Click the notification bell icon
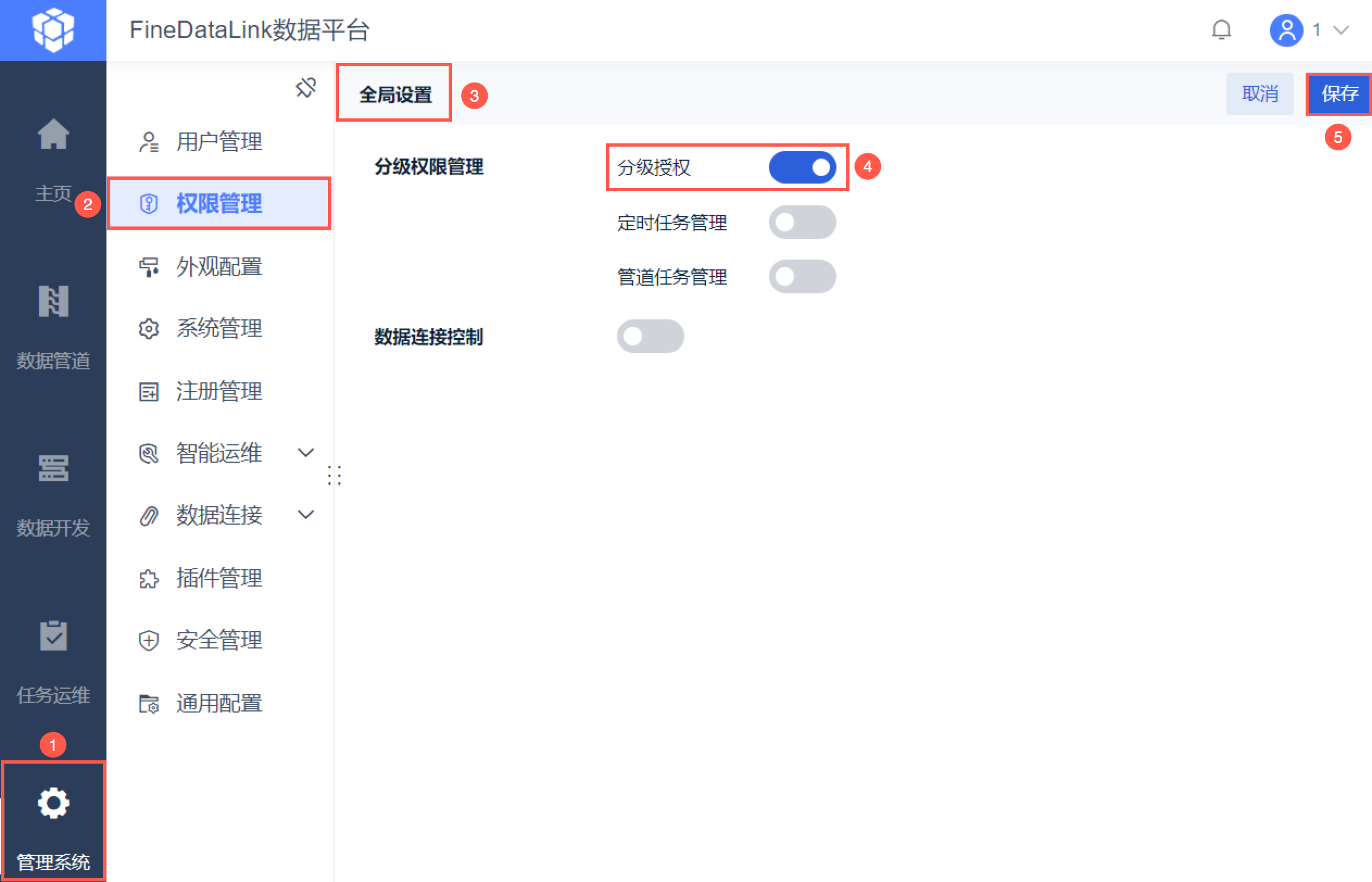Screen dimensions: 1372x882 point(1221,30)
